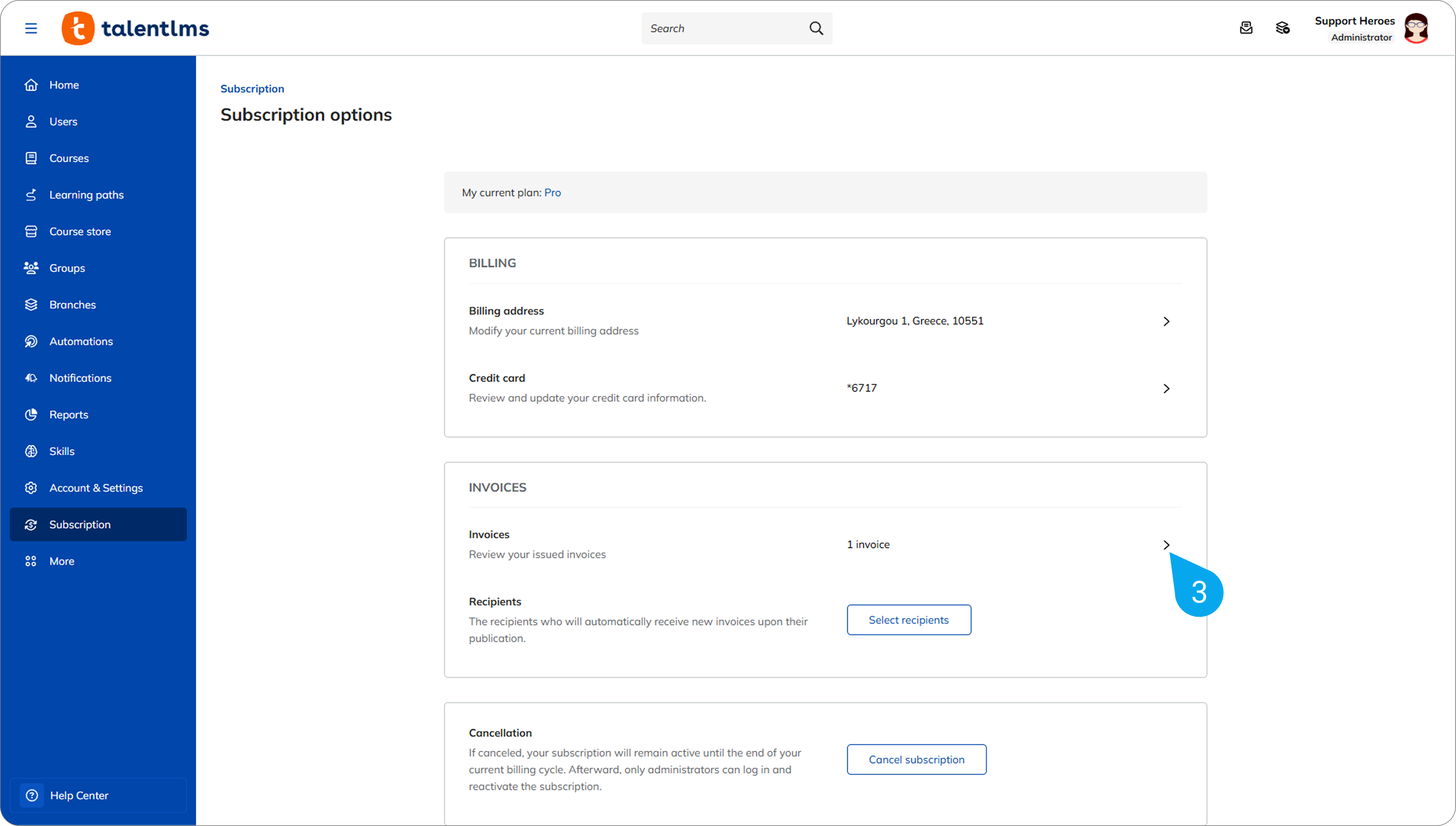Image resolution: width=1456 pixels, height=826 pixels.
Task: Click the Cancel subscription button
Action: click(916, 760)
